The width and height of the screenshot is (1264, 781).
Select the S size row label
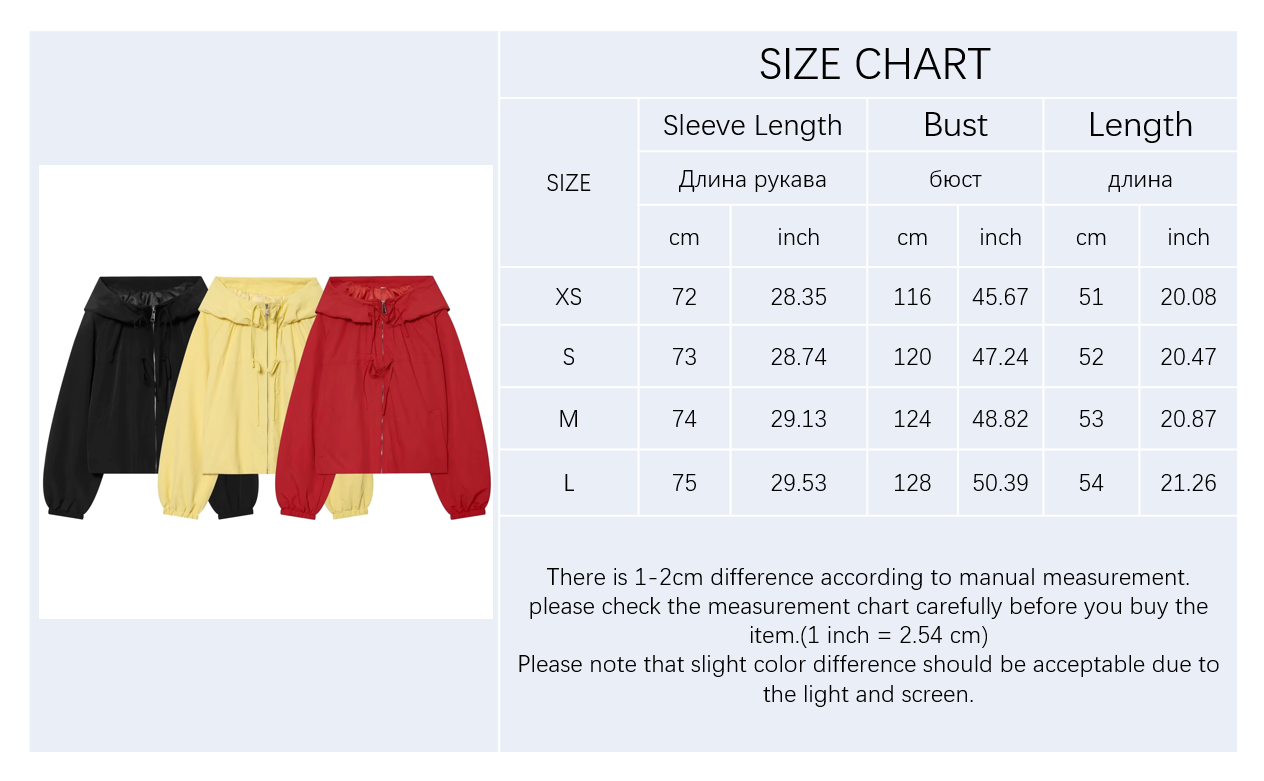pos(568,357)
